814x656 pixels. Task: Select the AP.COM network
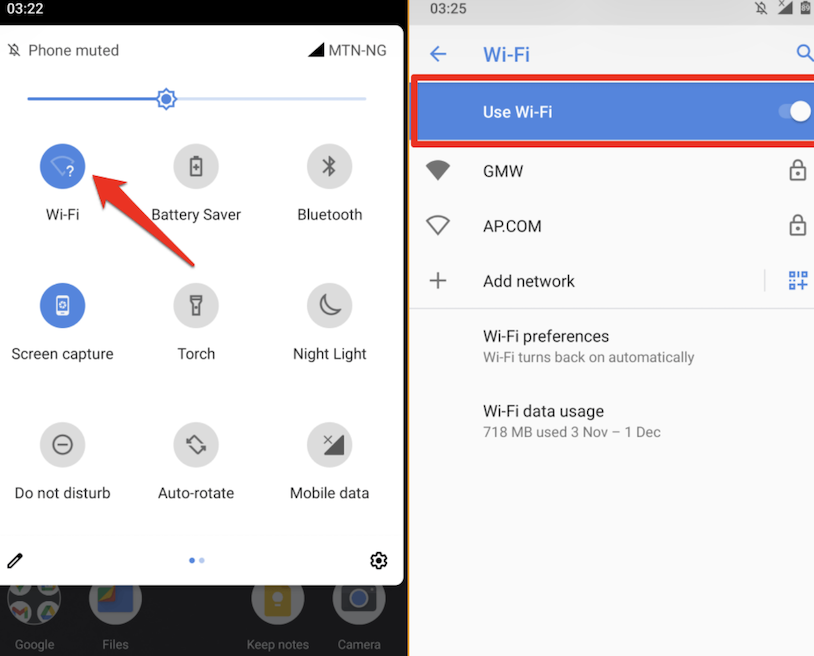tap(612, 226)
